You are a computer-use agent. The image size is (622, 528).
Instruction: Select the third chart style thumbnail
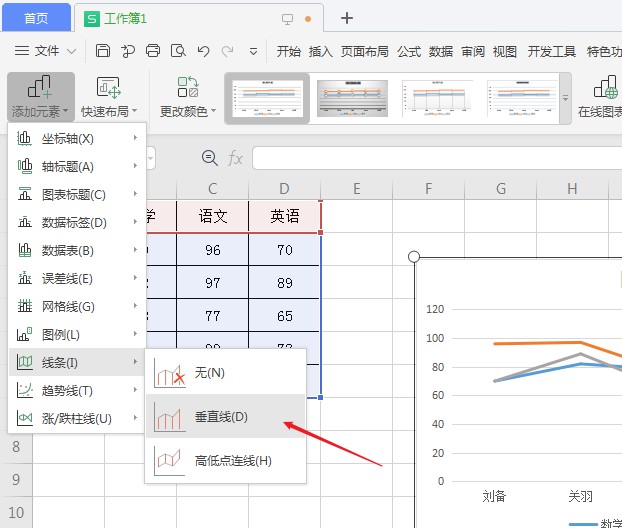point(438,98)
